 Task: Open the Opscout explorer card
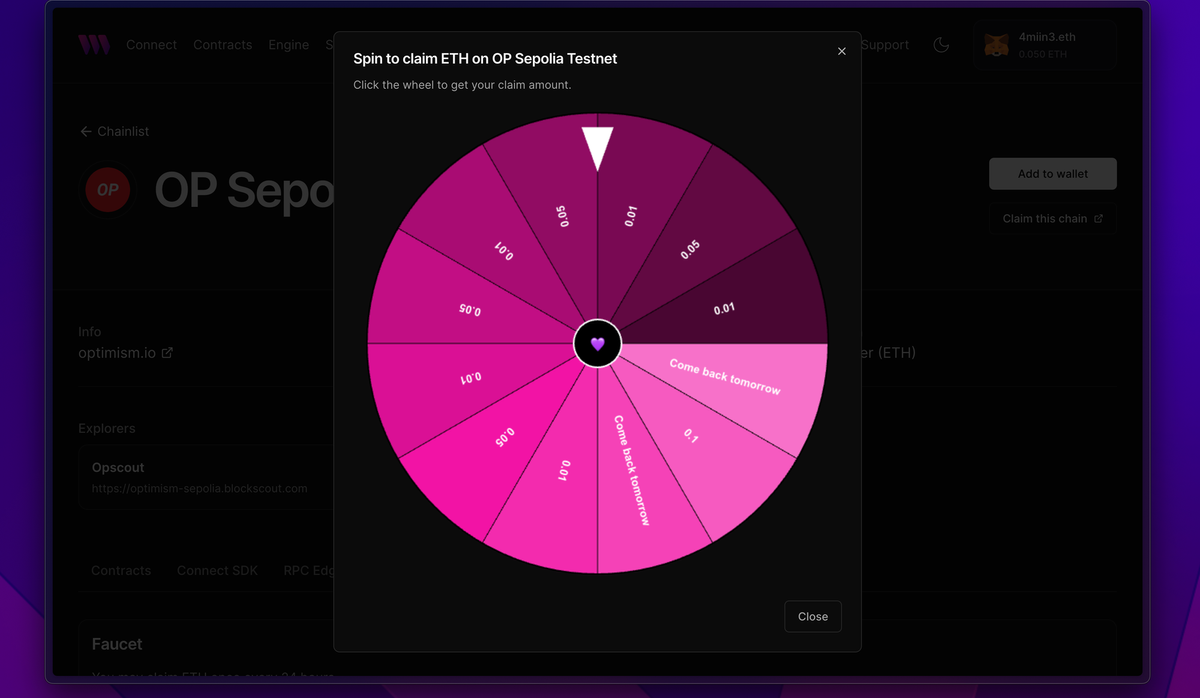click(205, 477)
